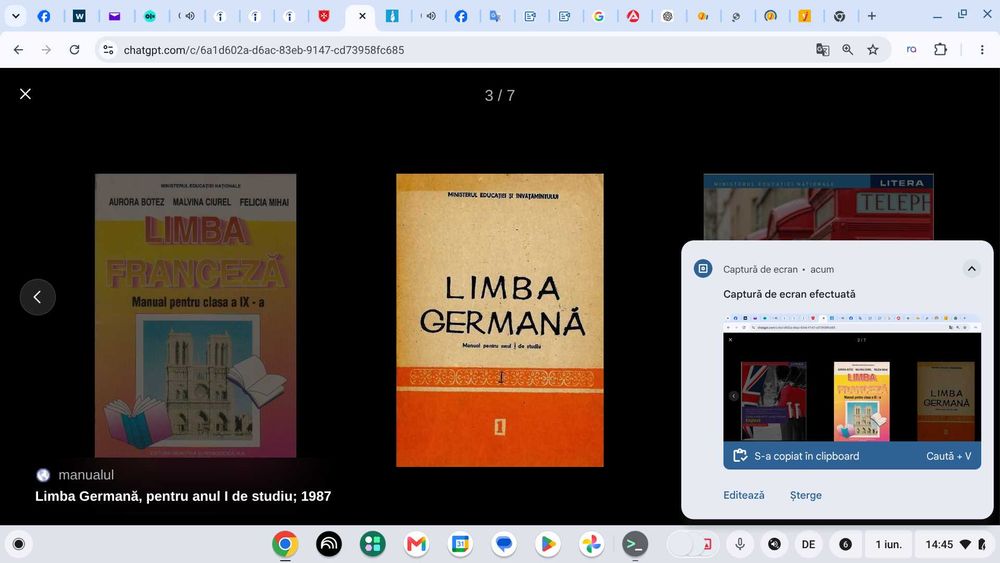
Task: Open a new browser tab
Action: click(x=872, y=16)
